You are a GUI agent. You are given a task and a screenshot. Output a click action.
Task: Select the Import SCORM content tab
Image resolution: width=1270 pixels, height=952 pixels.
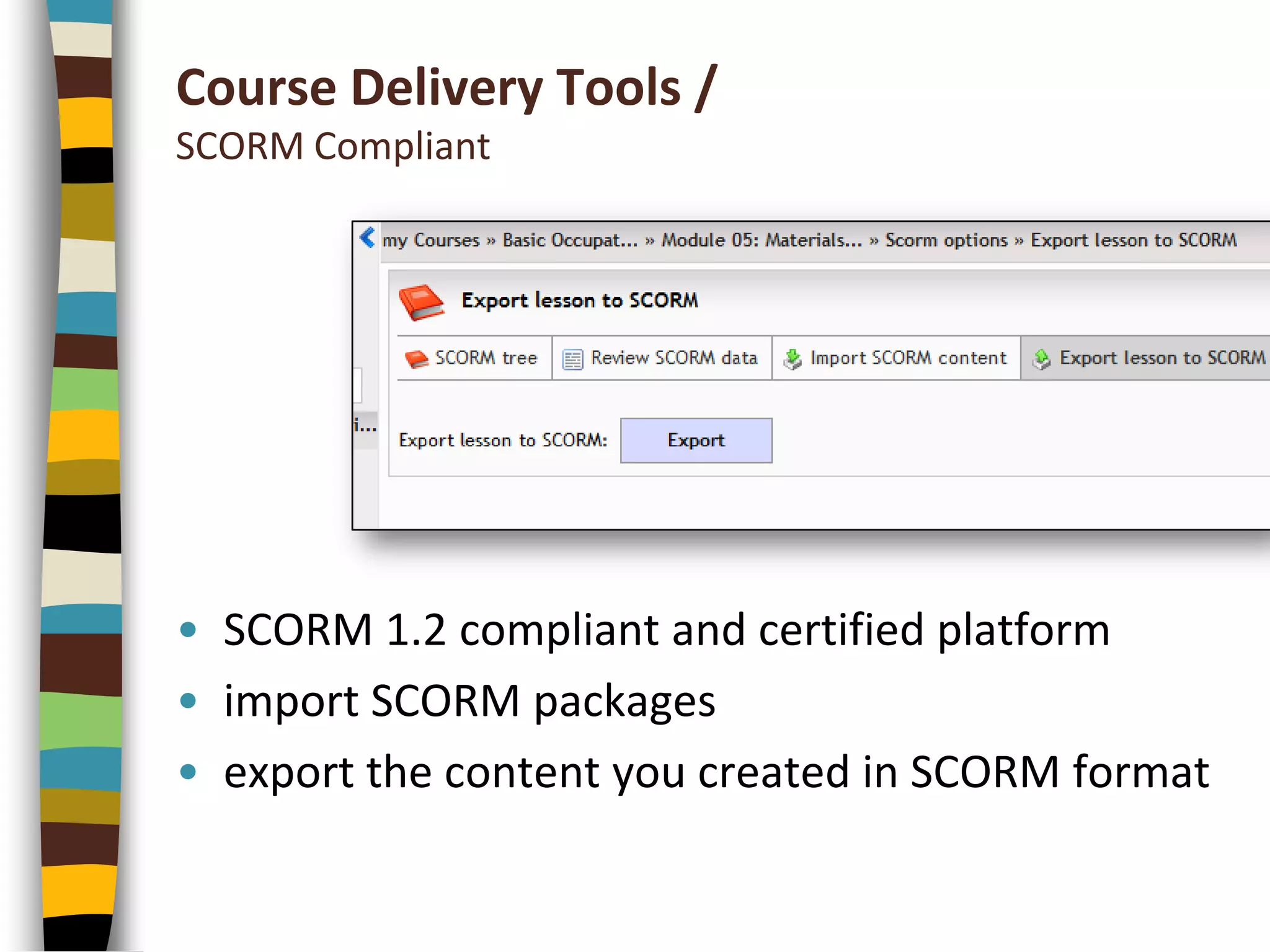908,358
